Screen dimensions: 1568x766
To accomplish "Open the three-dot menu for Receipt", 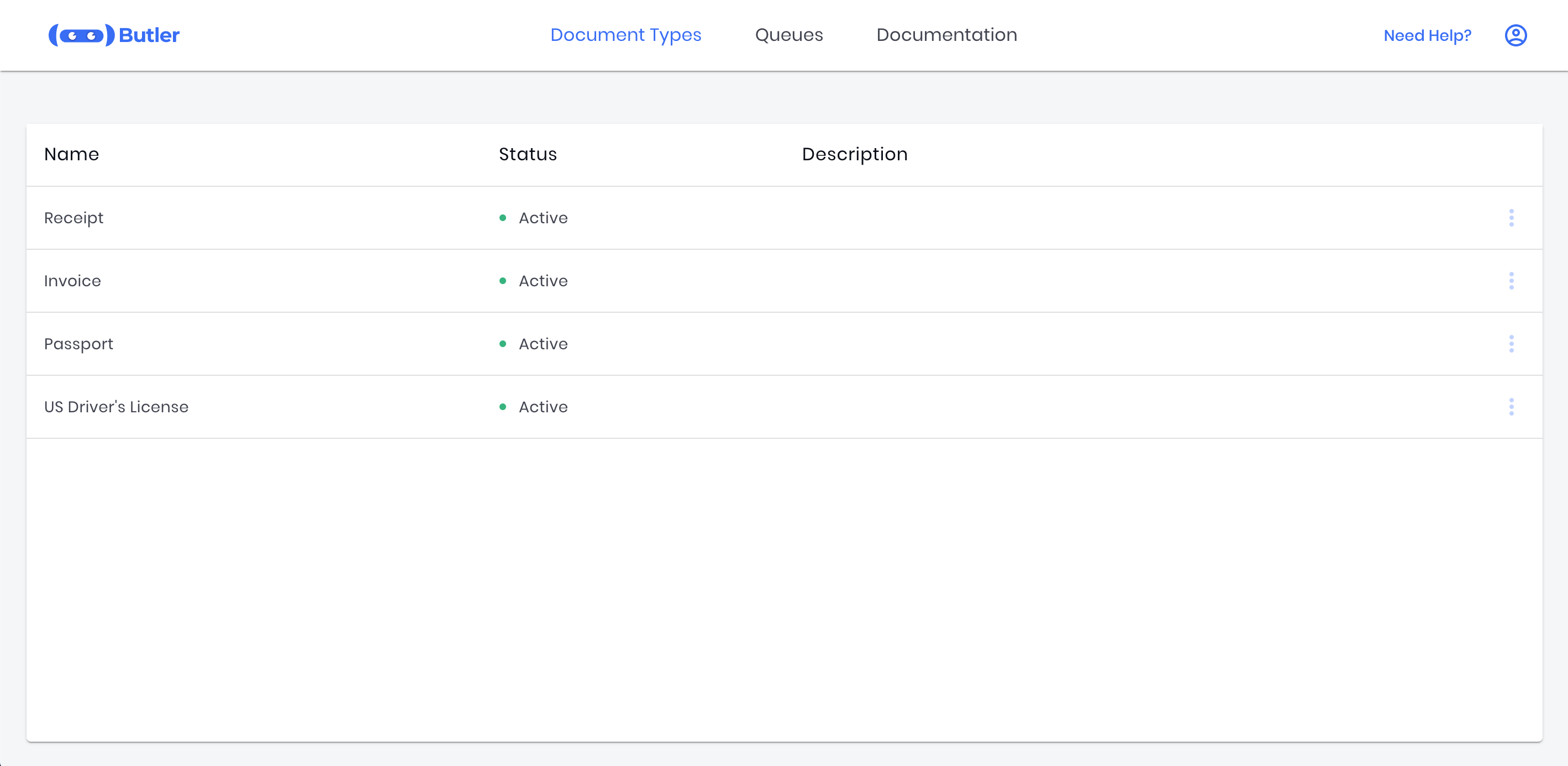I will tap(1512, 218).
